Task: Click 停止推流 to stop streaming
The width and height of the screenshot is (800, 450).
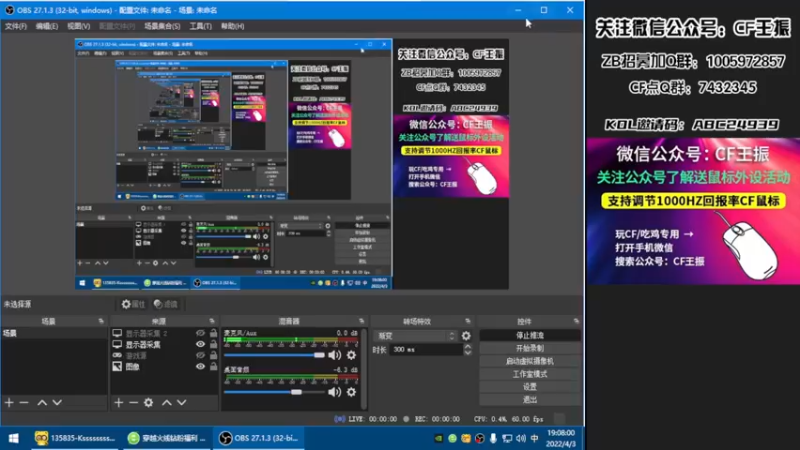Action: coord(530,335)
